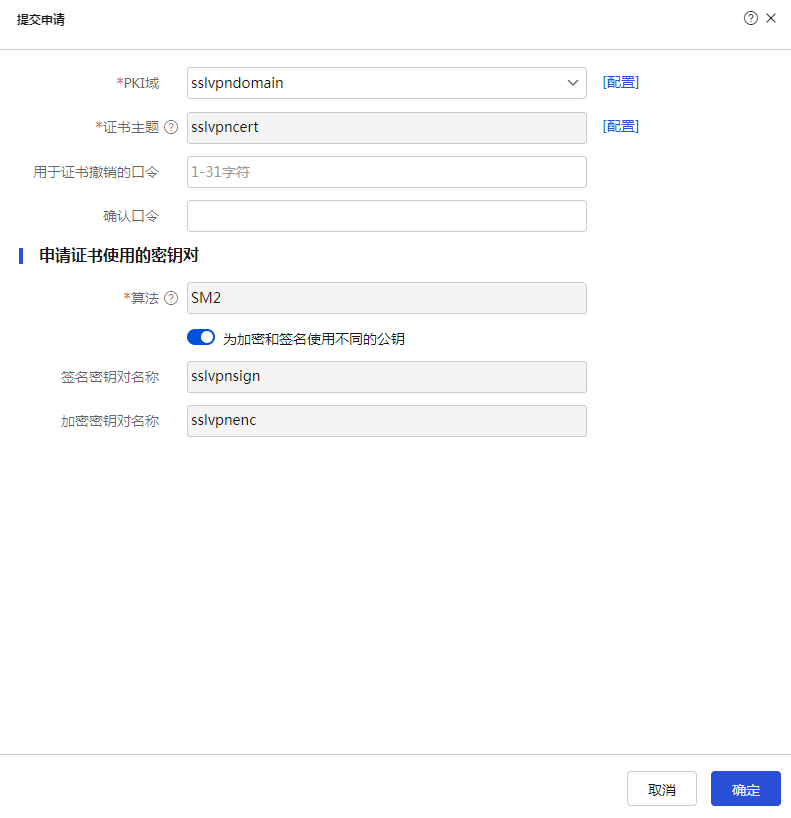Viewport: 791px width, 818px height.
Task: Click the help icon beside 算法
Action: tap(171, 298)
